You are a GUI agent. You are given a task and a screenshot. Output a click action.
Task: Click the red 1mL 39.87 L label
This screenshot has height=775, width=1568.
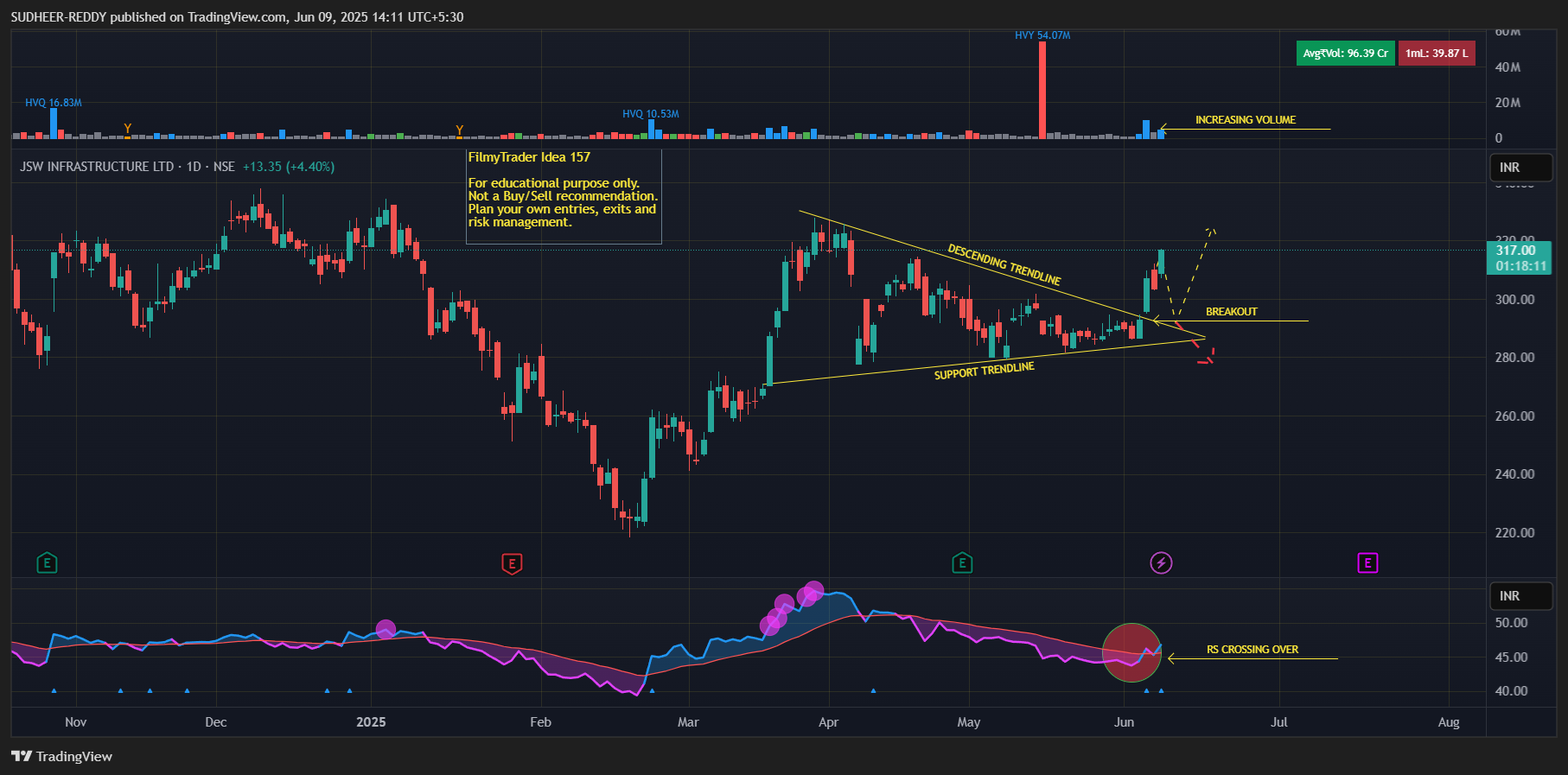tap(1437, 54)
